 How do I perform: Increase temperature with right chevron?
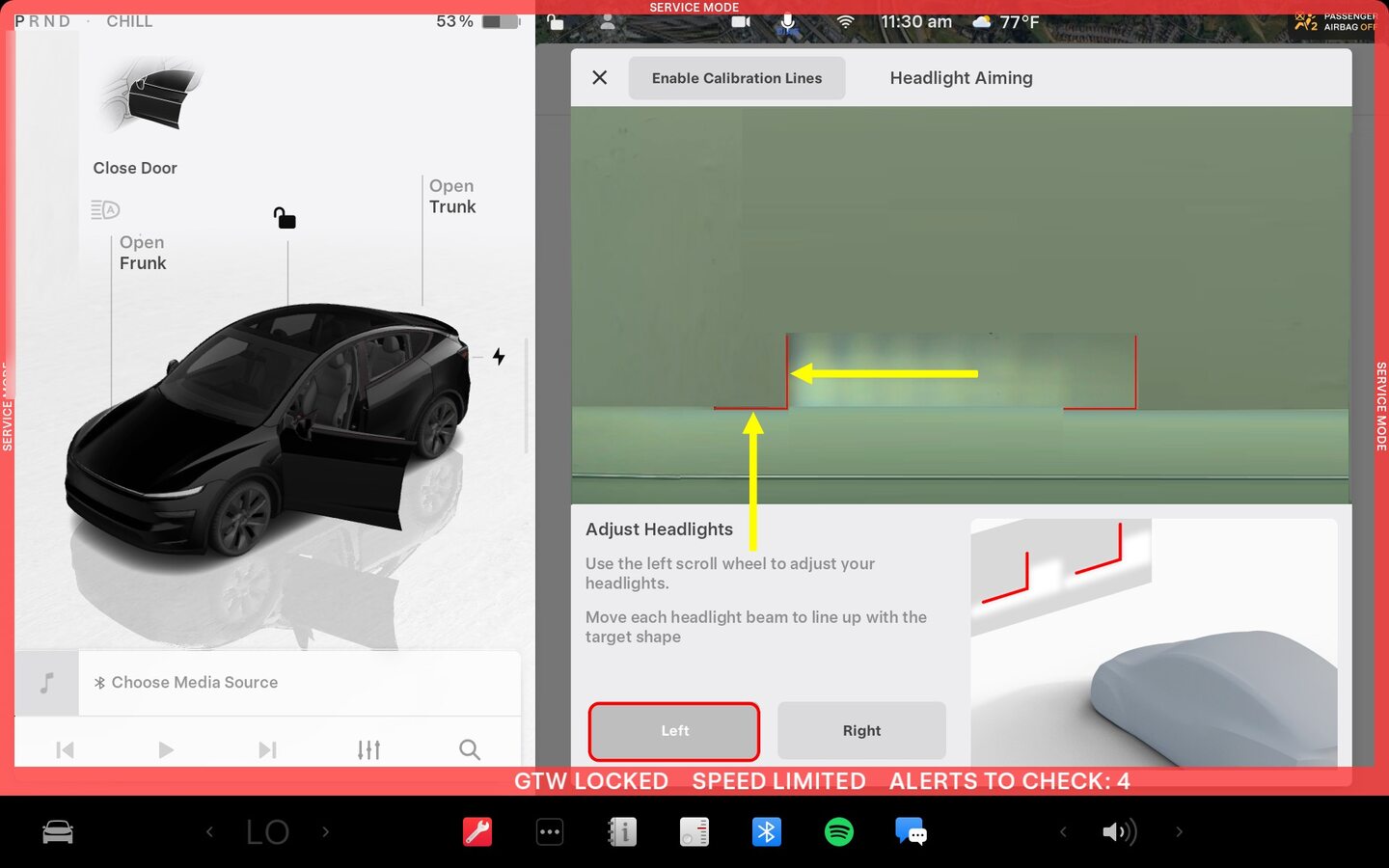pos(326,831)
